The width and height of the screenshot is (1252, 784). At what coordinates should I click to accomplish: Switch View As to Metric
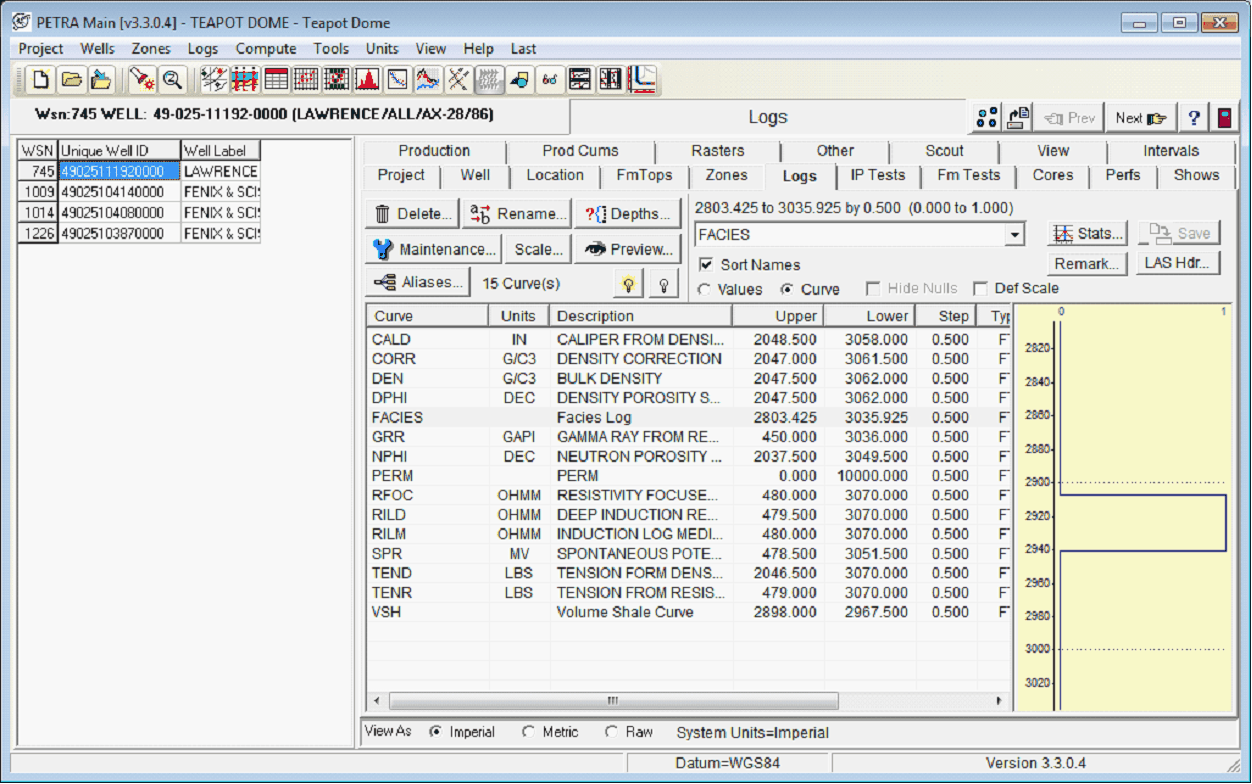click(528, 732)
